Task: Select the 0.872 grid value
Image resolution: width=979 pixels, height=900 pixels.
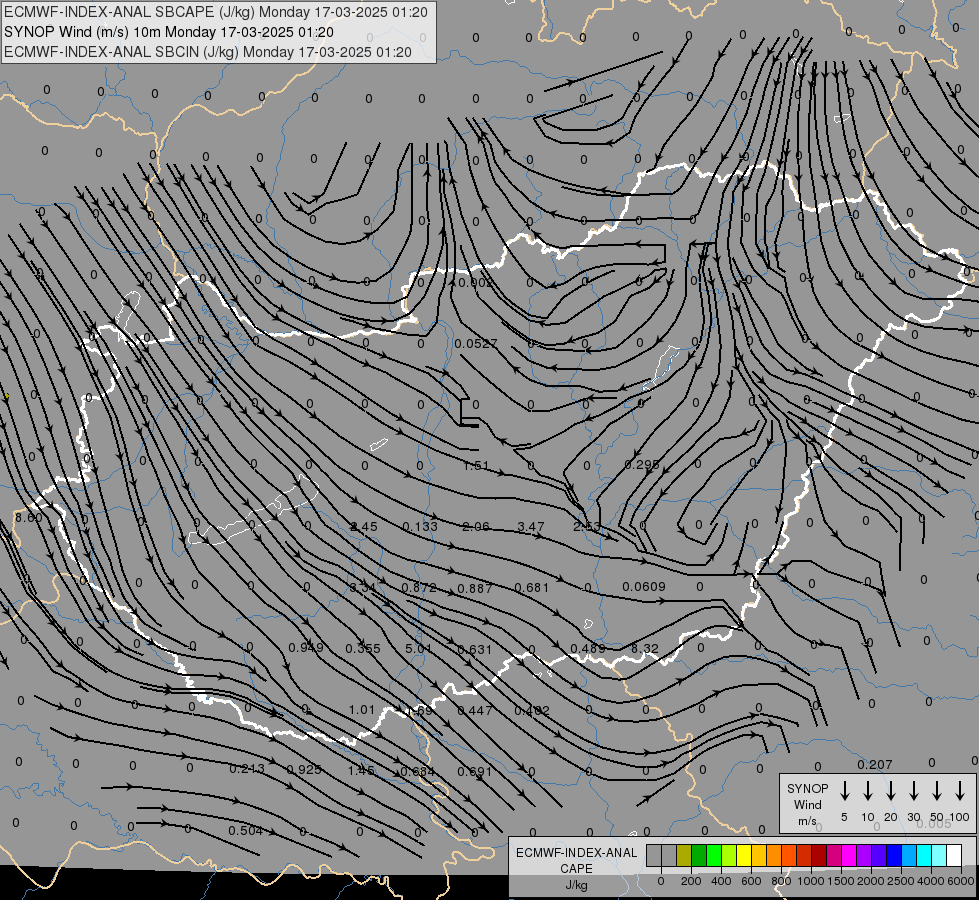Action: coord(419,588)
